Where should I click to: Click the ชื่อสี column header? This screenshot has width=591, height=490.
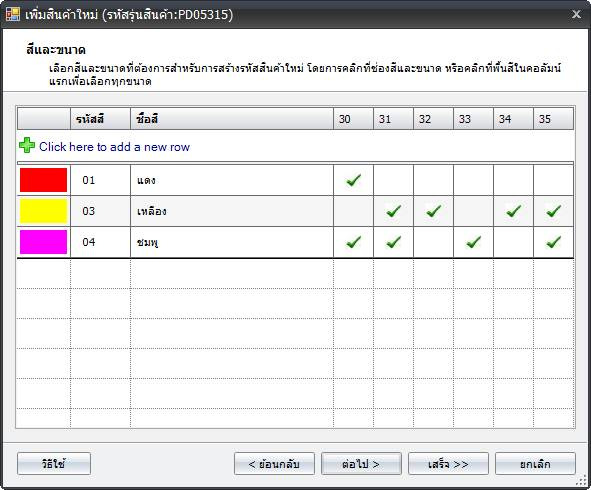point(232,119)
